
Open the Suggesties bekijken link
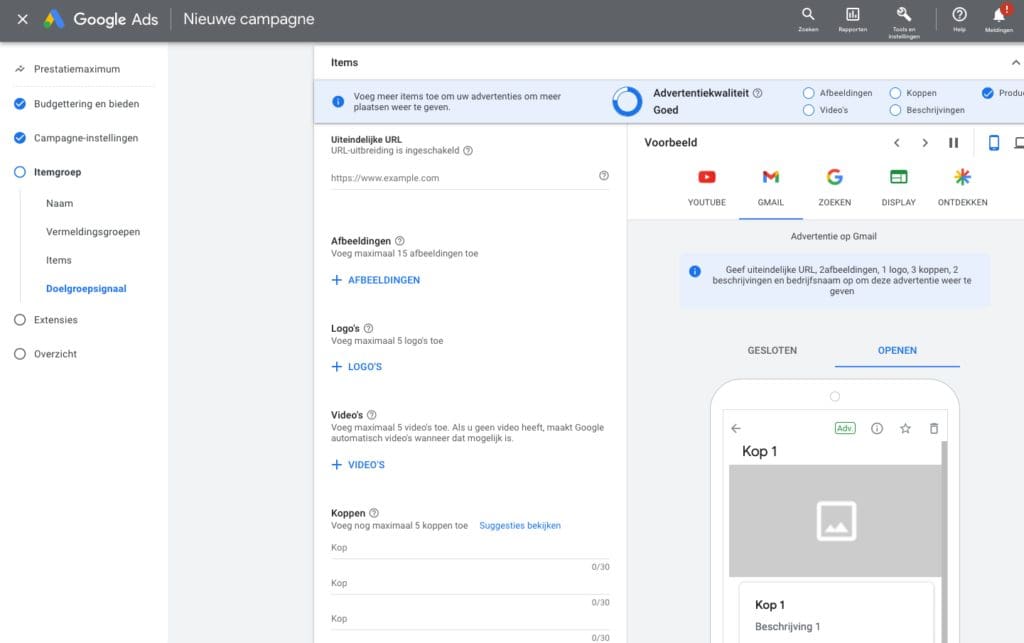pos(520,525)
